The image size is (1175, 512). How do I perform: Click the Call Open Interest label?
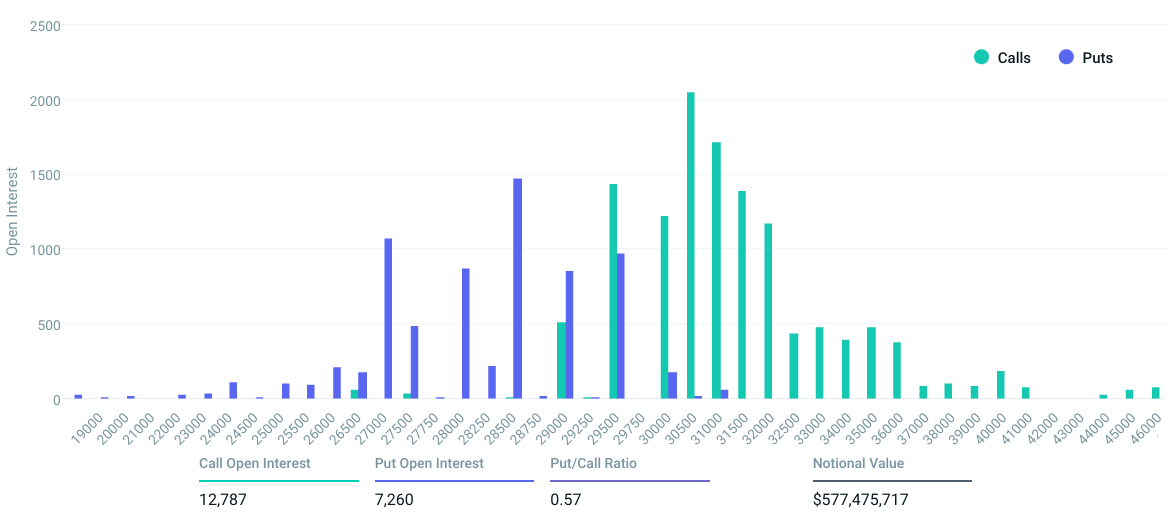tap(255, 463)
